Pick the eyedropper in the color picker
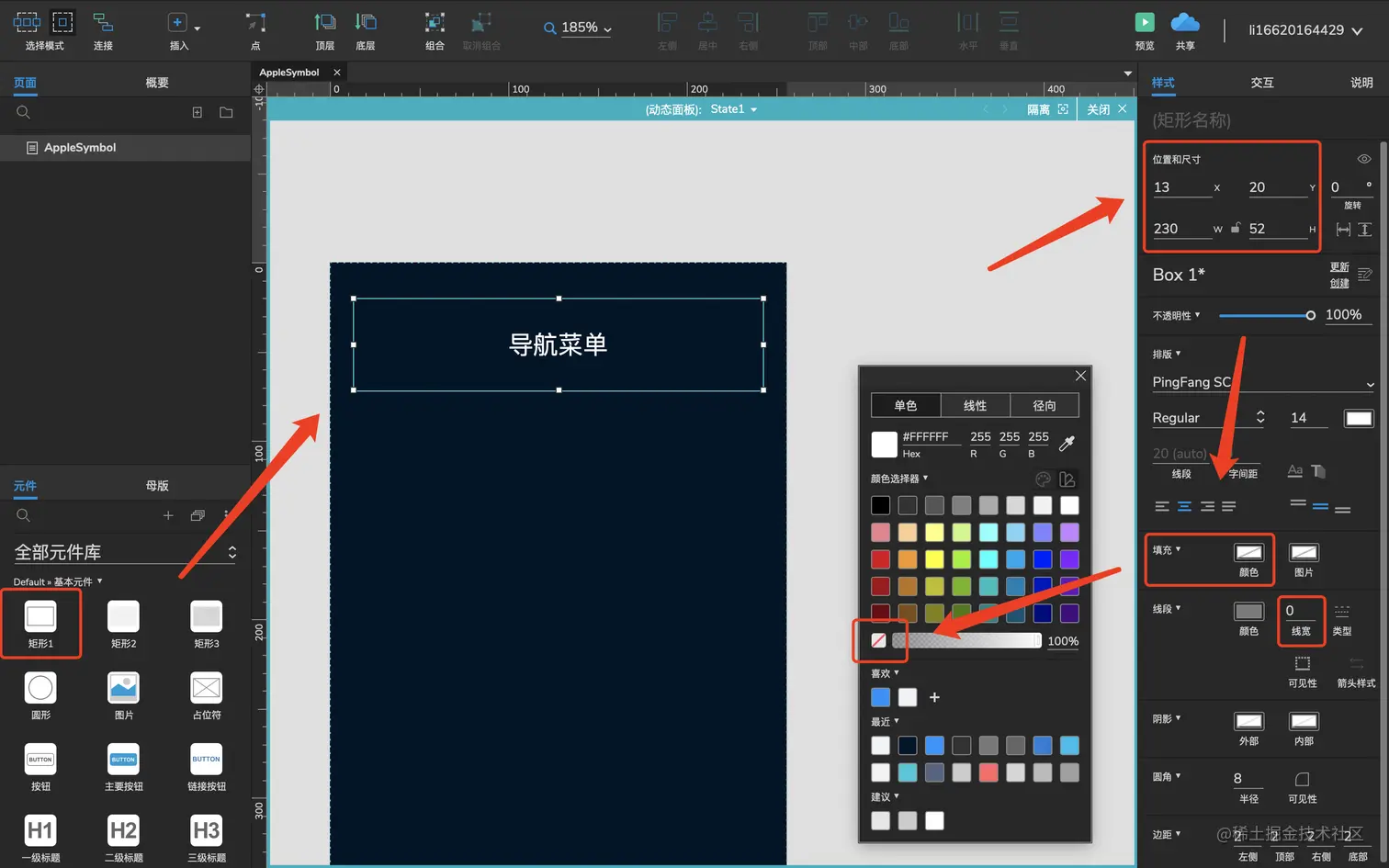Screen dimensions: 1389x868 click(x=1067, y=444)
